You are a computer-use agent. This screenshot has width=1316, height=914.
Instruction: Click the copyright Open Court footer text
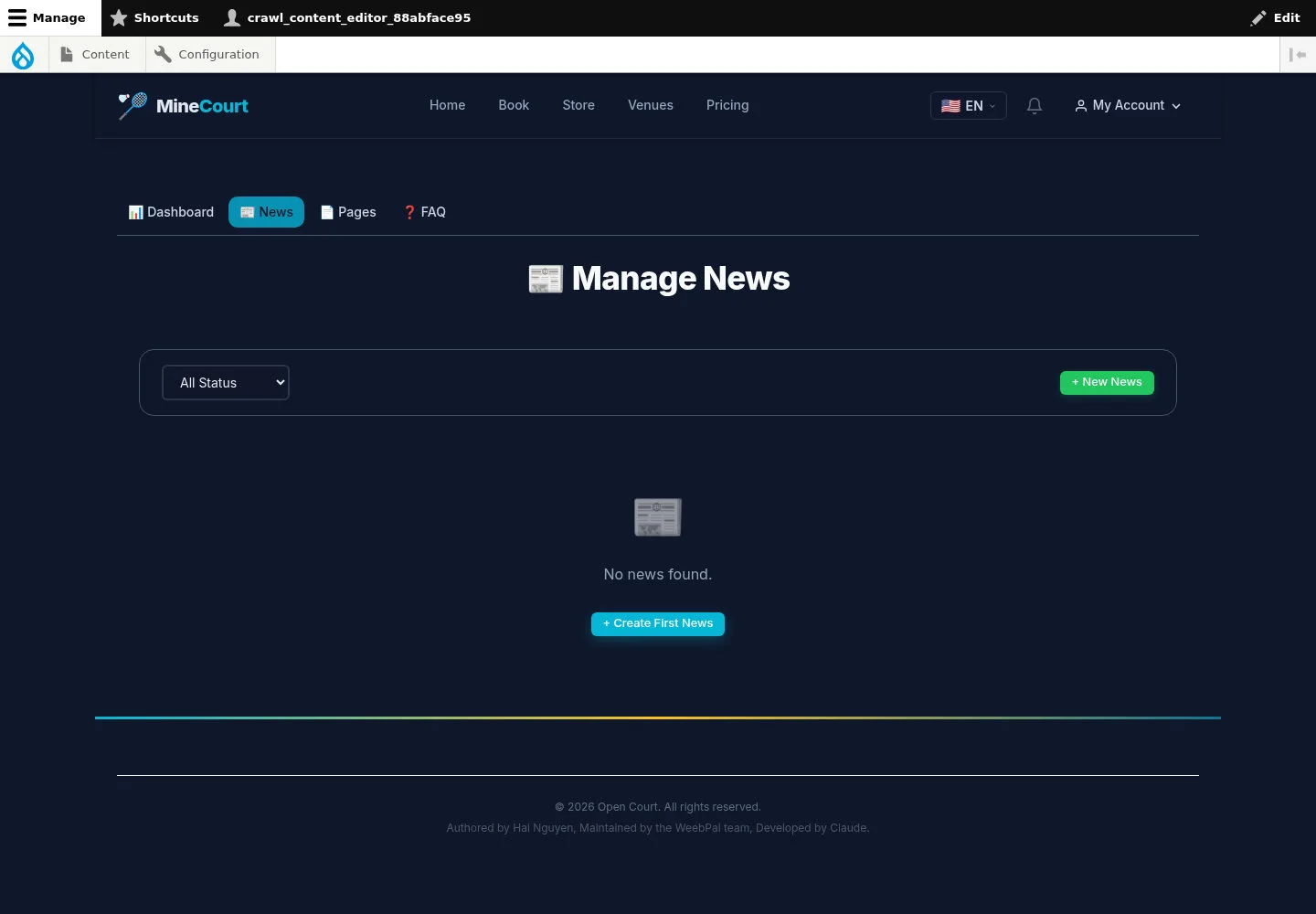[x=658, y=807]
